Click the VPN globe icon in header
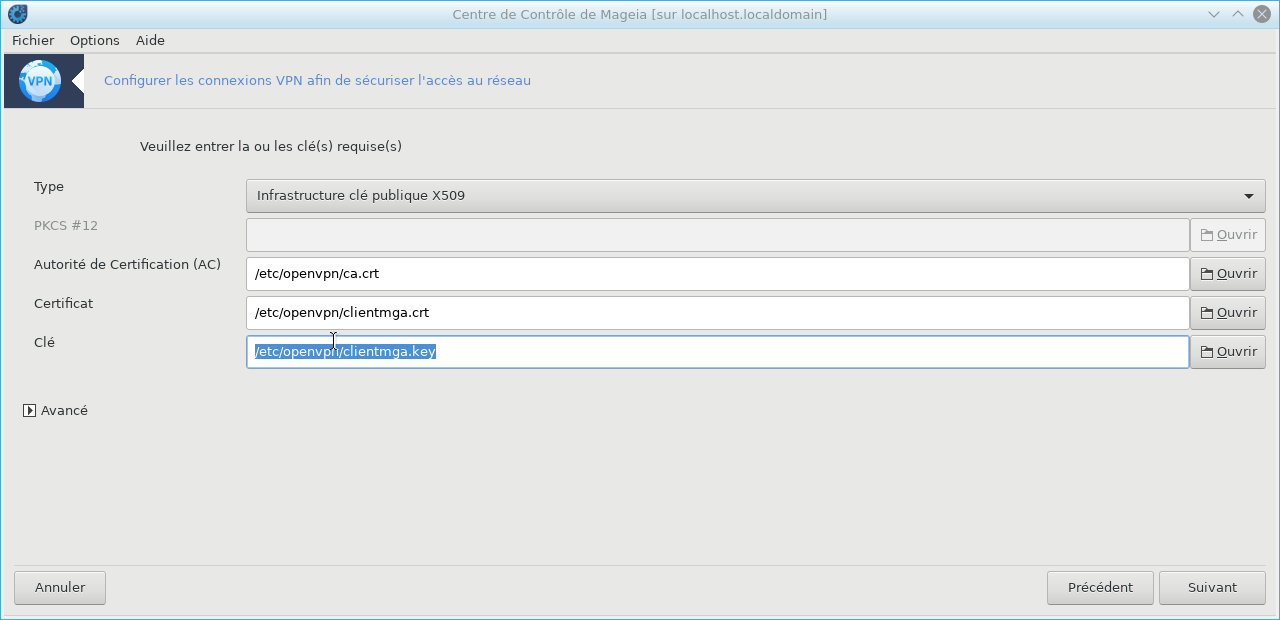 [40, 81]
